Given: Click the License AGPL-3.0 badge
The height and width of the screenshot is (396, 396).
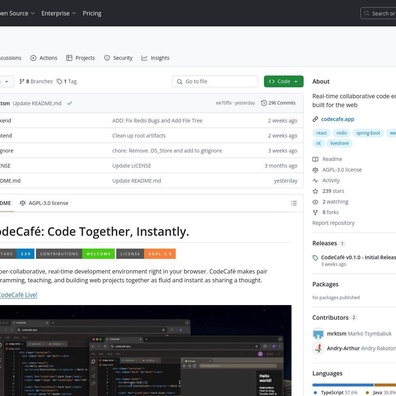Looking at the screenshot, I should [x=146, y=254].
